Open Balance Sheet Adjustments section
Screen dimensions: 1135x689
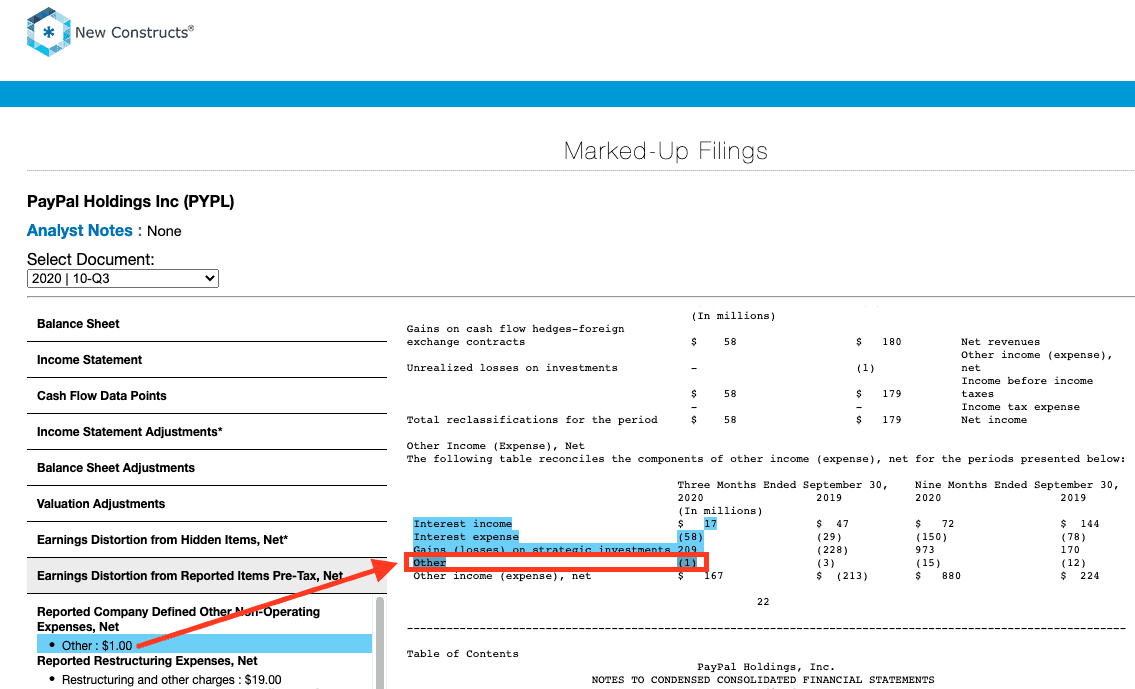pos(207,468)
